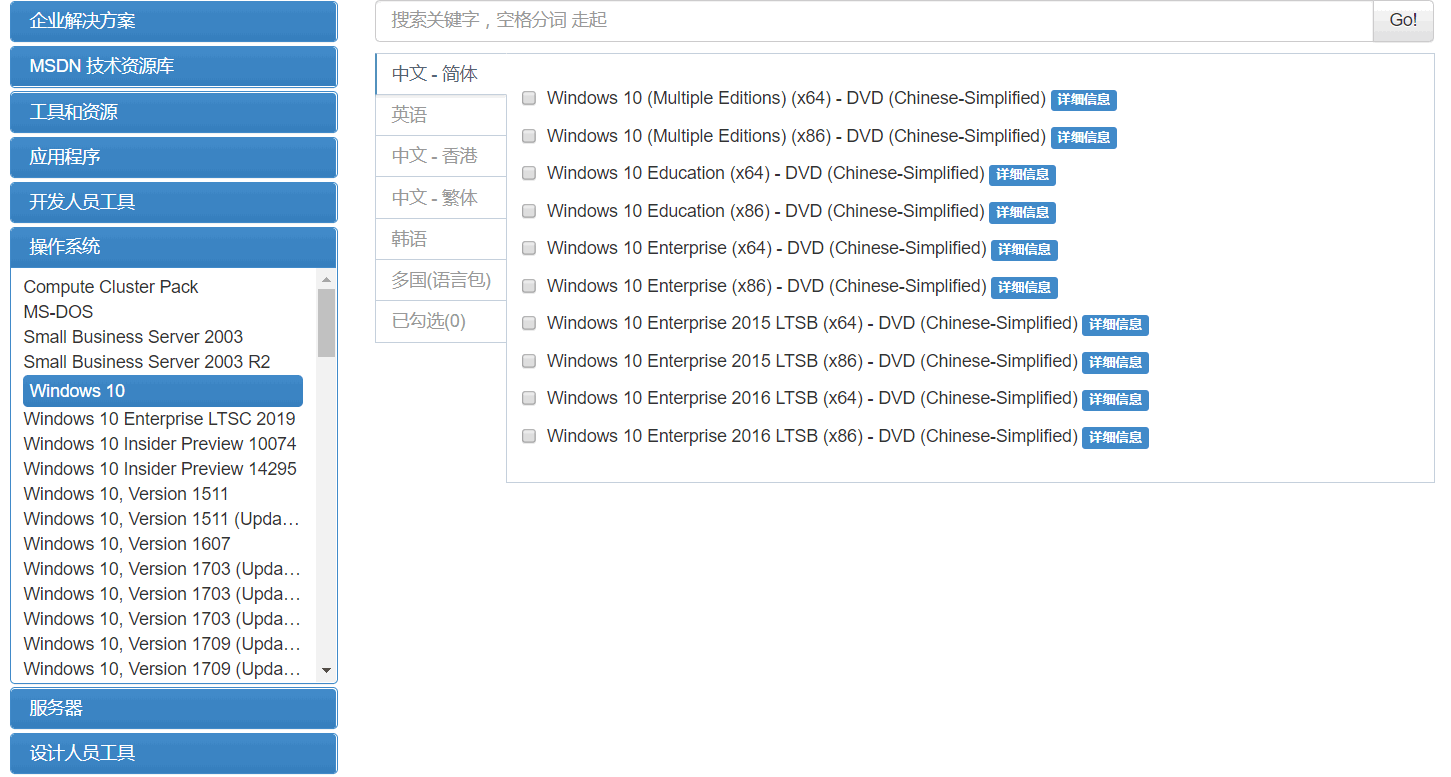Choose Small Business Server 2003 R2

147,362
